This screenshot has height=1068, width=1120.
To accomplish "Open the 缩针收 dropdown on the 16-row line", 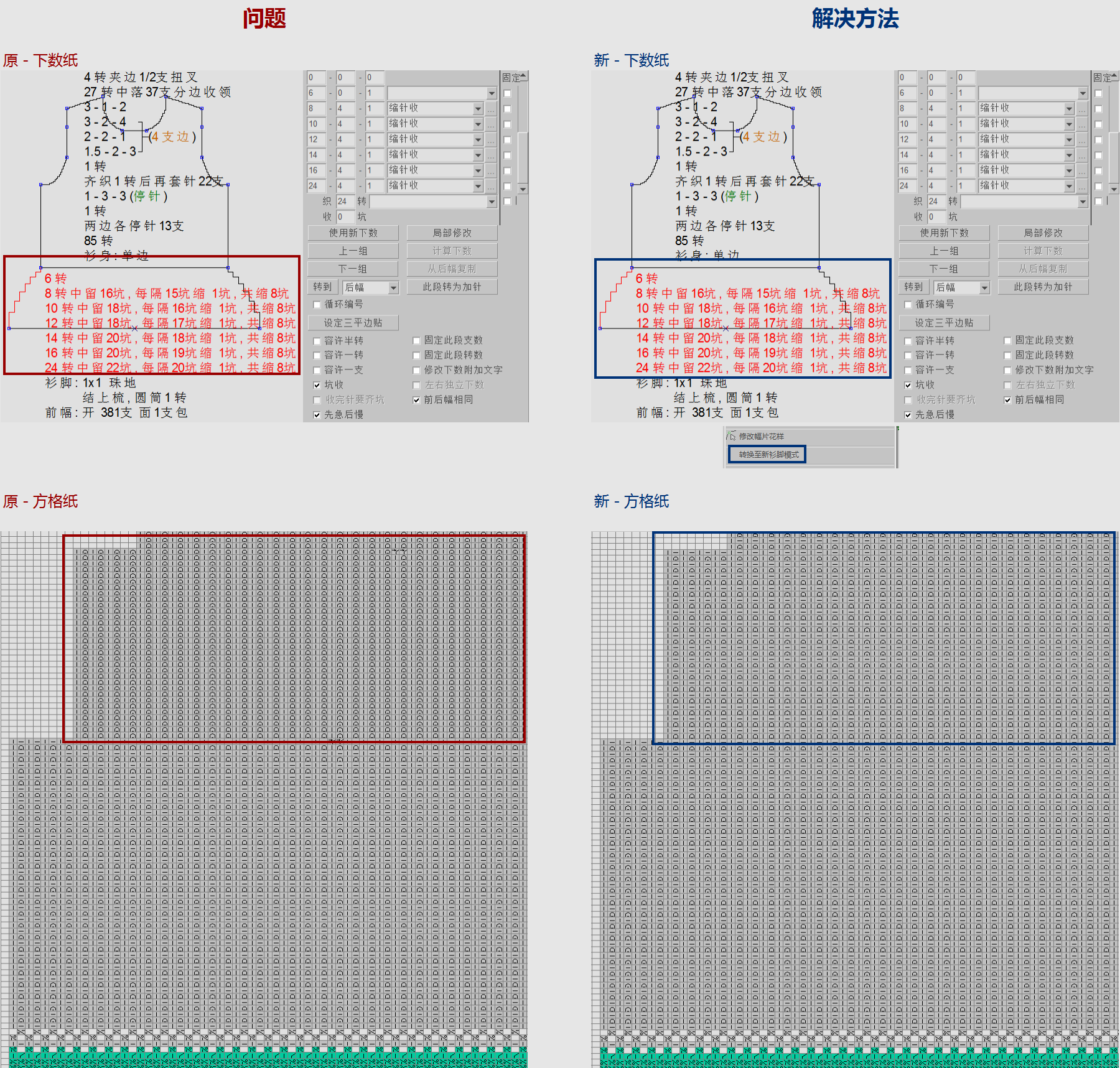I will (x=478, y=170).
